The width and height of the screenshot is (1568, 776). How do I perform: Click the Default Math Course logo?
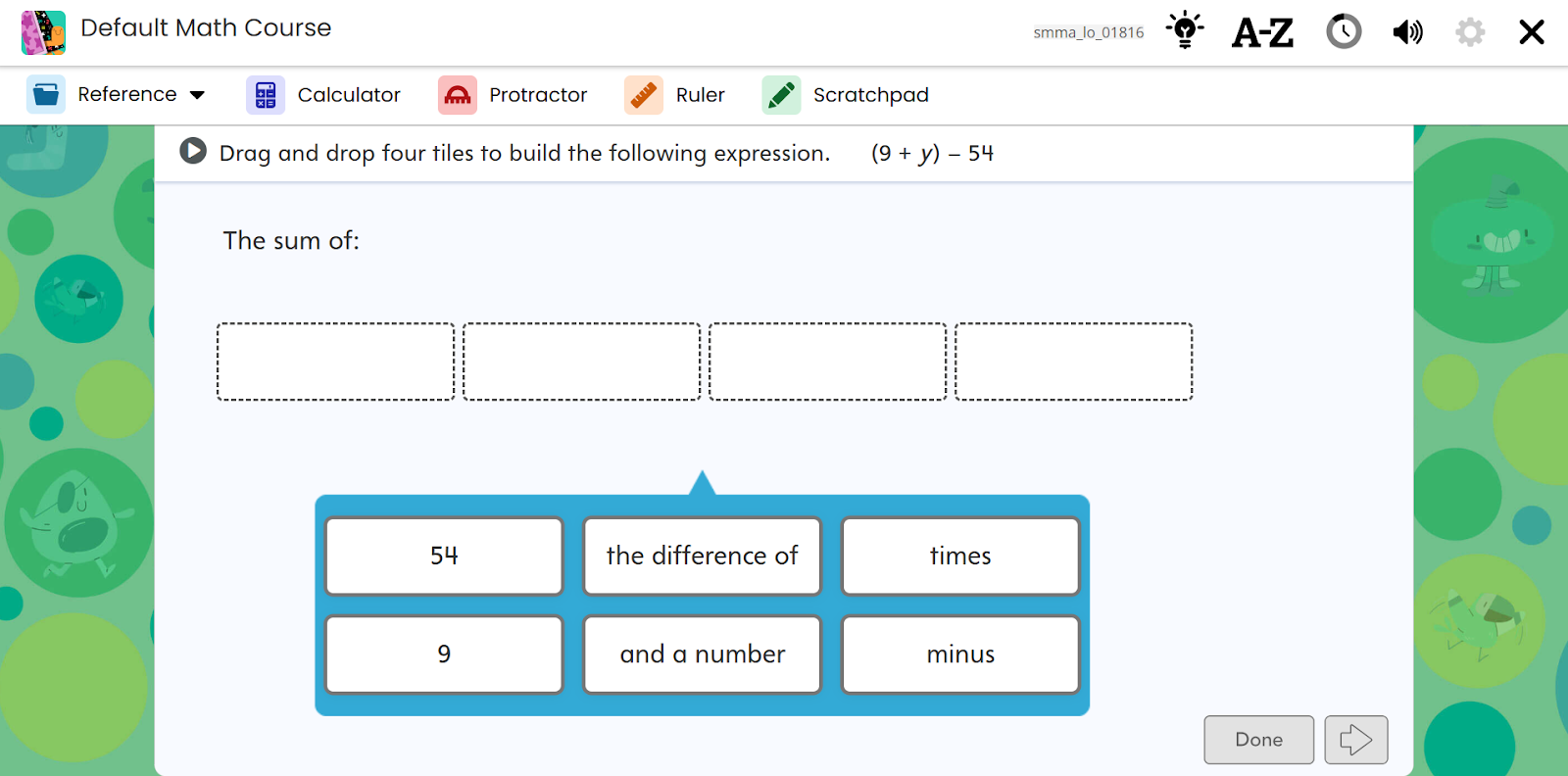(43, 31)
